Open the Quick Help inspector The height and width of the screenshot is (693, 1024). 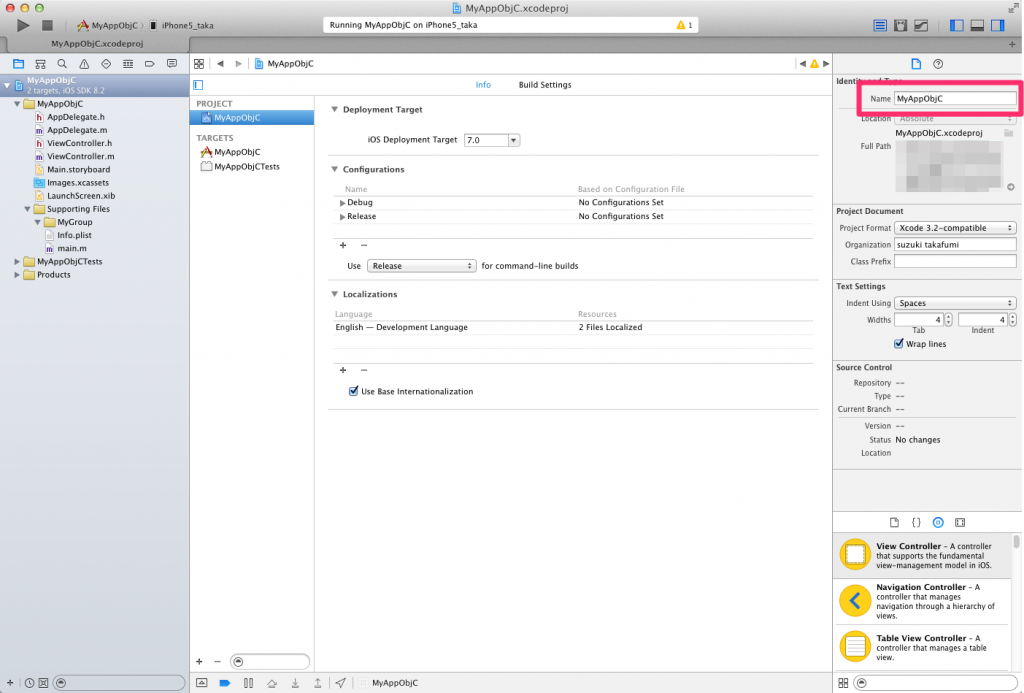click(x=938, y=64)
